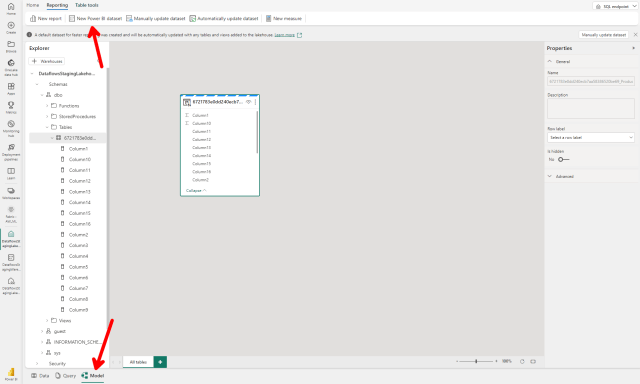Collapse the General section in Properties

point(550,61)
